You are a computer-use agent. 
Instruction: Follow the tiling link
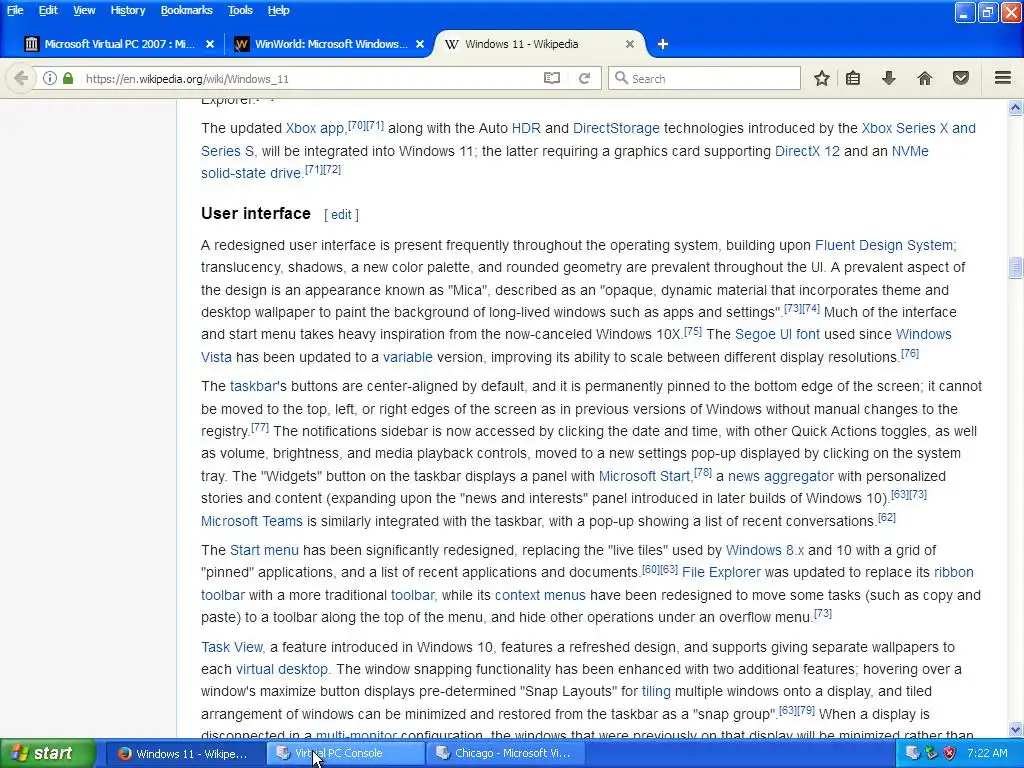coord(656,692)
